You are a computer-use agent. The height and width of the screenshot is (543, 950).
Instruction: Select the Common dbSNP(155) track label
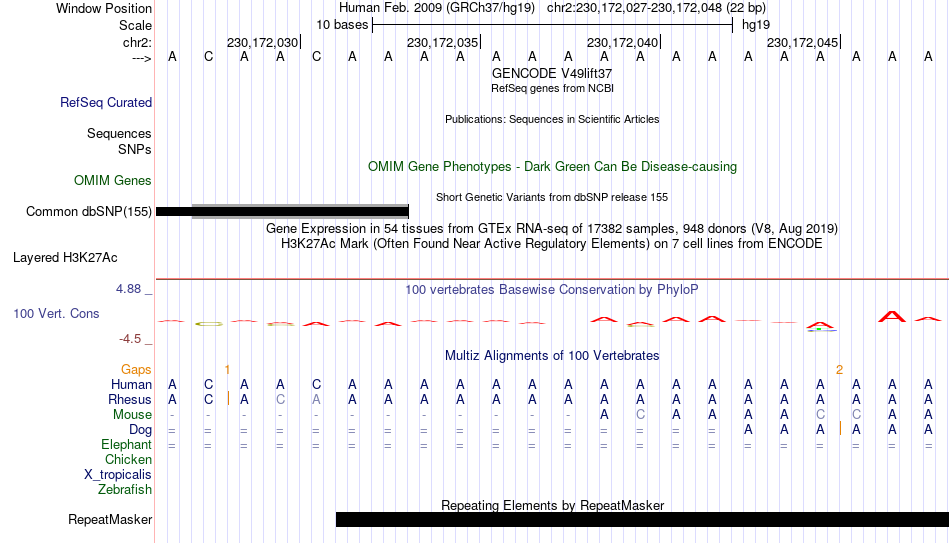[x=88, y=212]
